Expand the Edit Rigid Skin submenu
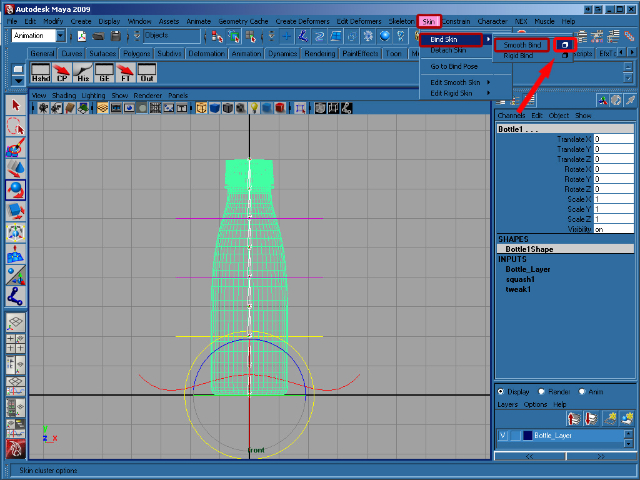 (x=460, y=93)
